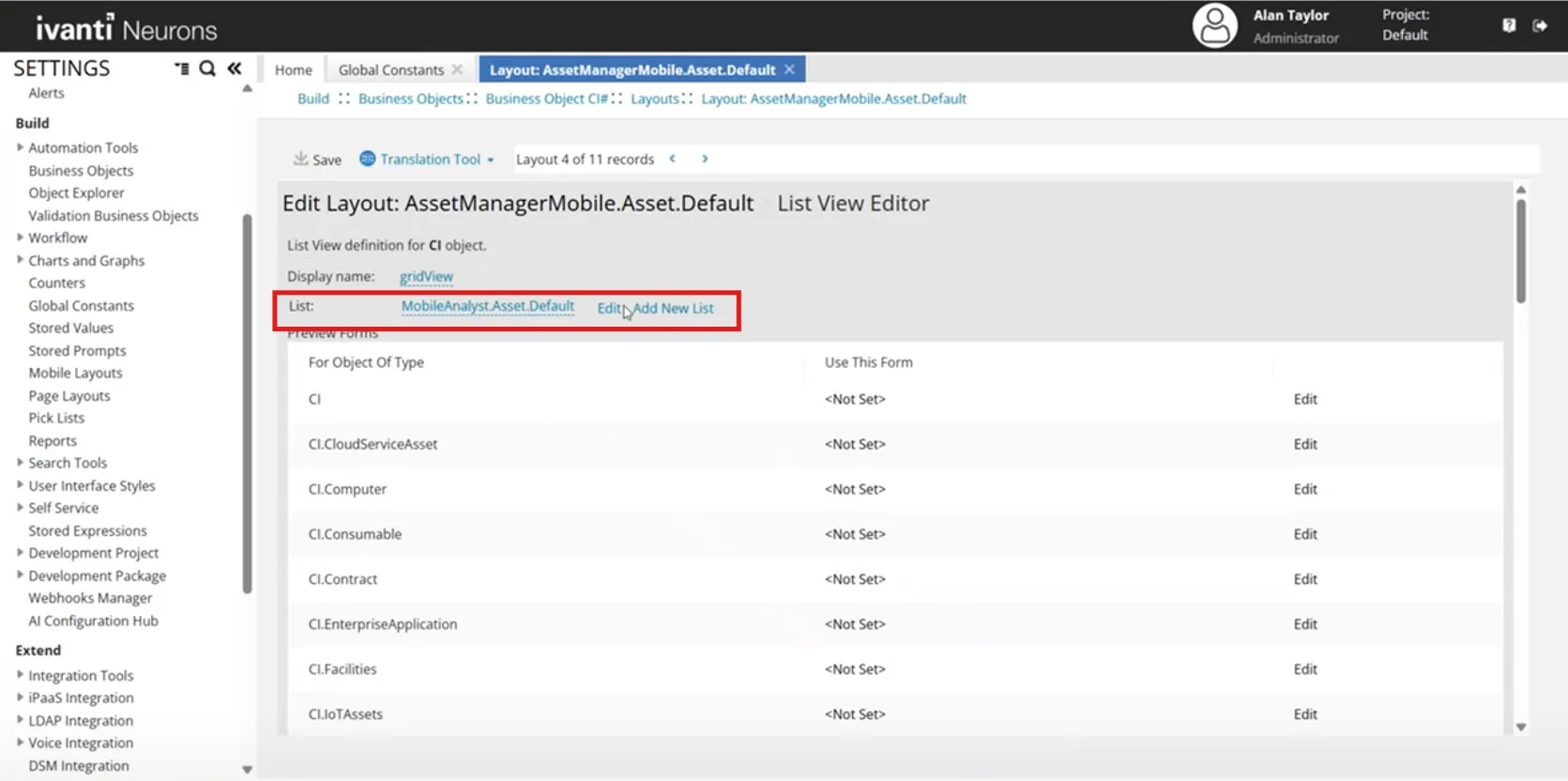The height and width of the screenshot is (781, 1568).
Task: Close the Layout AssetManagerMobile.Asset.Default tab
Action: [x=789, y=69]
